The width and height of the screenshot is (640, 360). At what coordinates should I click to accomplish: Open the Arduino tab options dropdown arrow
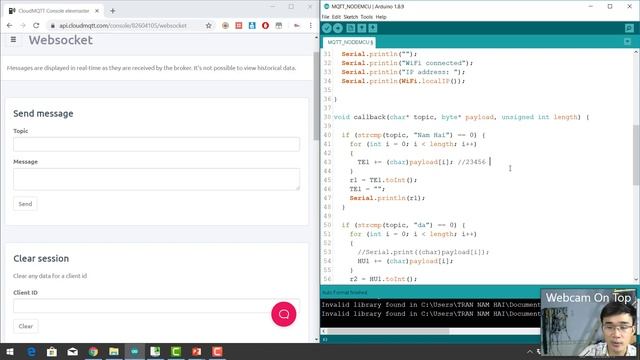(x=627, y=42)
